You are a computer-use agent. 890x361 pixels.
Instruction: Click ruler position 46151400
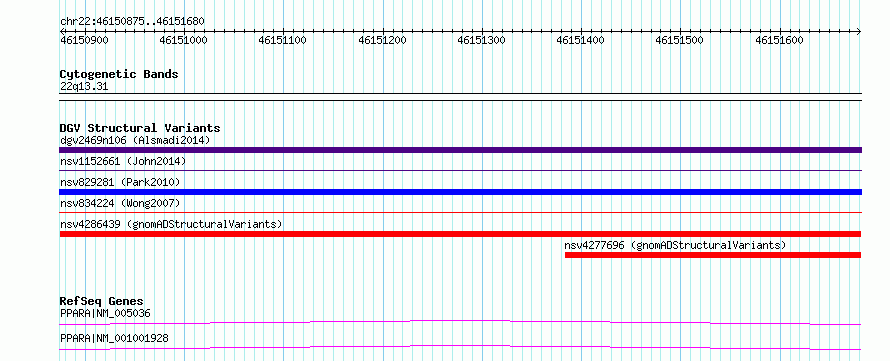click(581, 40)
